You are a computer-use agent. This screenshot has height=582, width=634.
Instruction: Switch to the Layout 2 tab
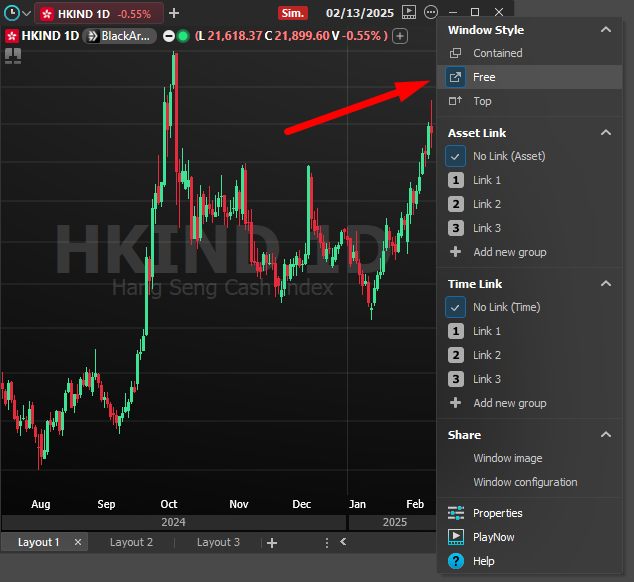(x=131, y=542)
